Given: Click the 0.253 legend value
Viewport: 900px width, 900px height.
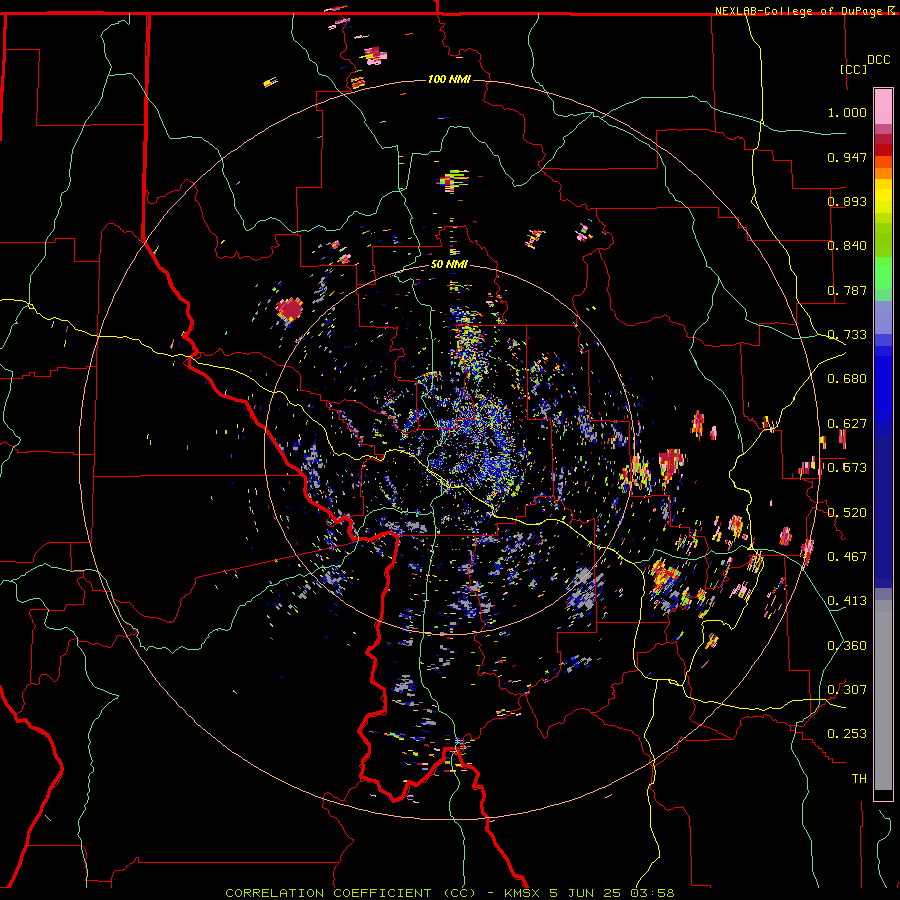Looking at the screenshot, I should pos(847,734).
